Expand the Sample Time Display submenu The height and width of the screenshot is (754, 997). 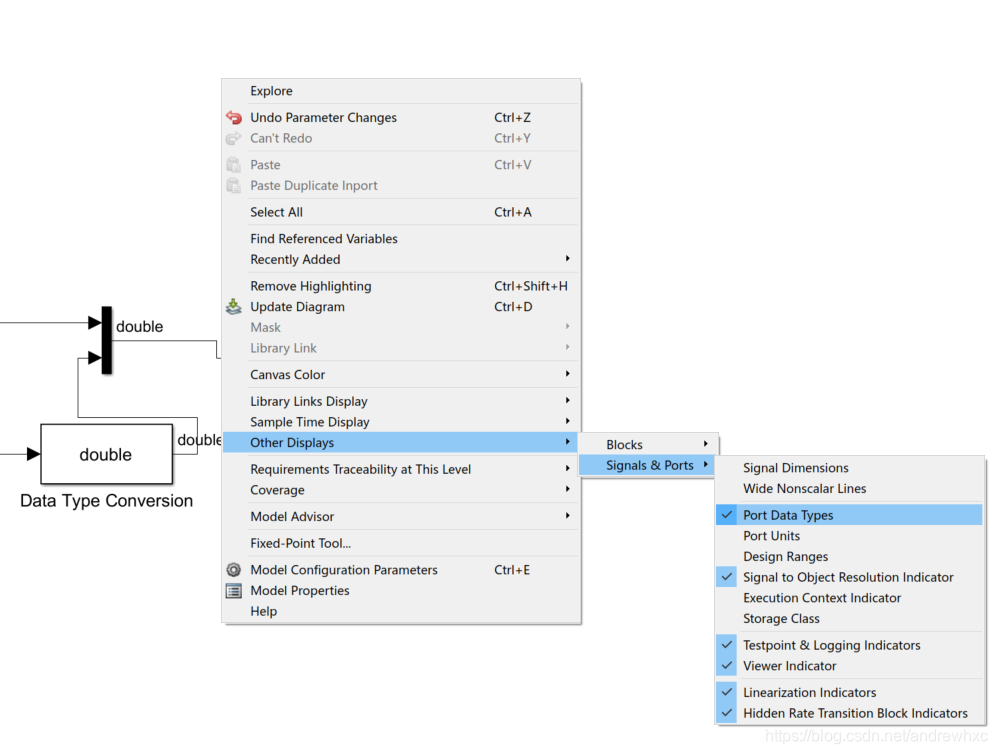[x=401, y=422]
